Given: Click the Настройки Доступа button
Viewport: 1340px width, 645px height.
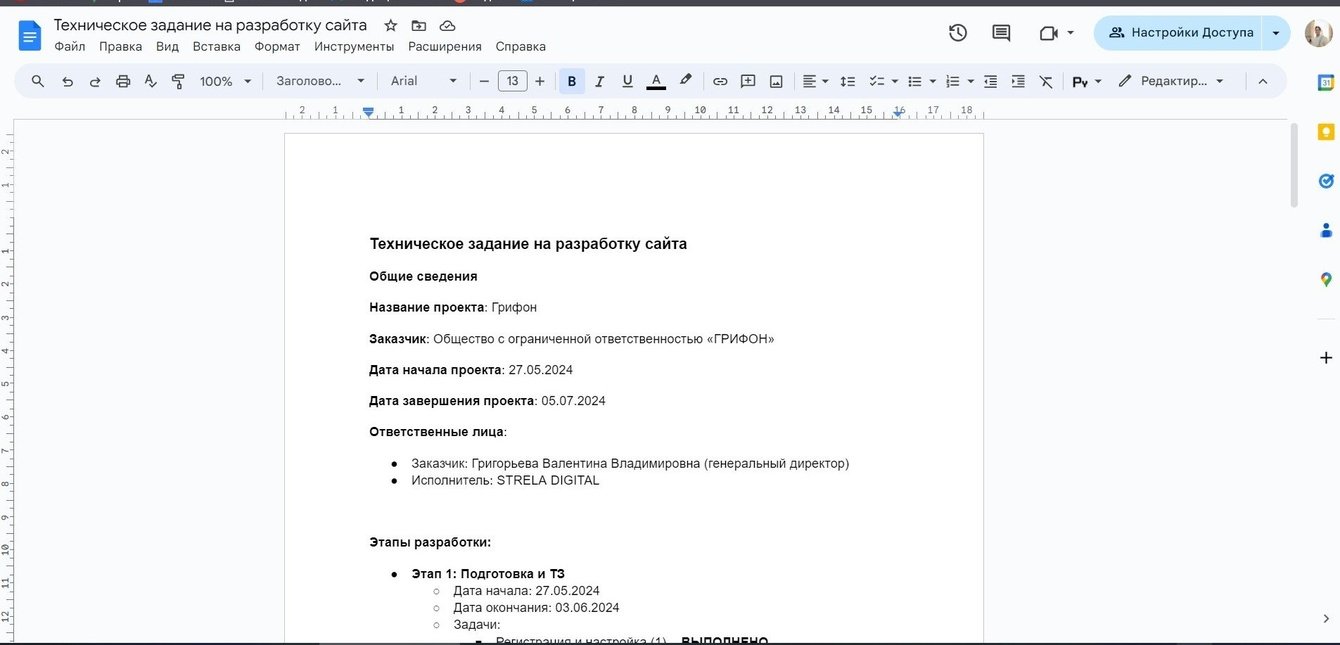Looking at the screenshot, I should 1179,33.
